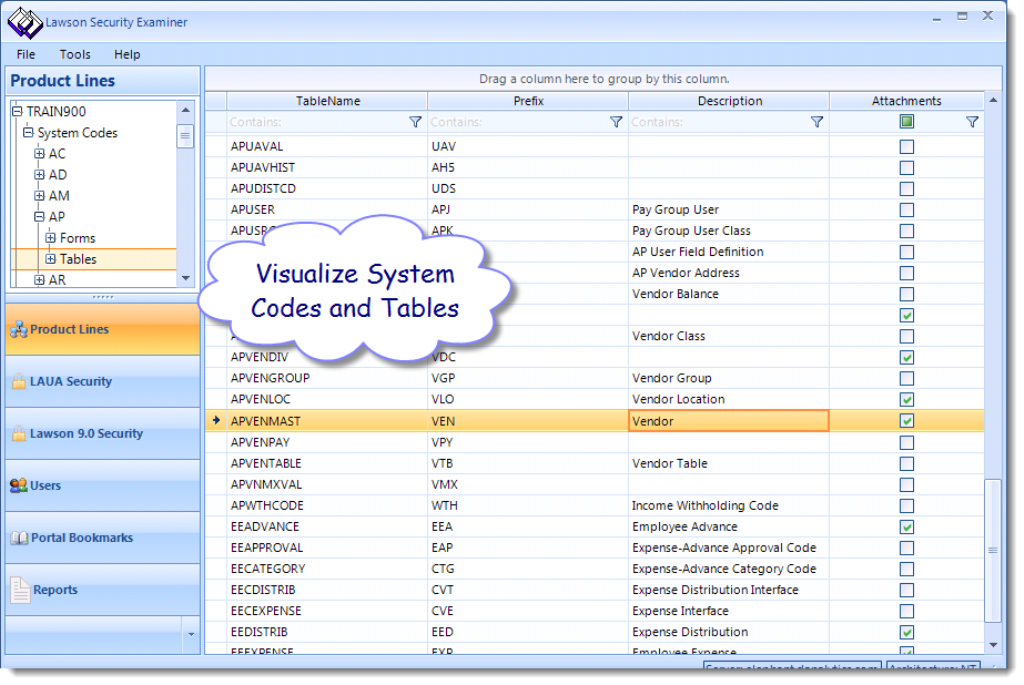
Task: Click the row indicator arrow for APVENMAST
Action: click(216, 421)
